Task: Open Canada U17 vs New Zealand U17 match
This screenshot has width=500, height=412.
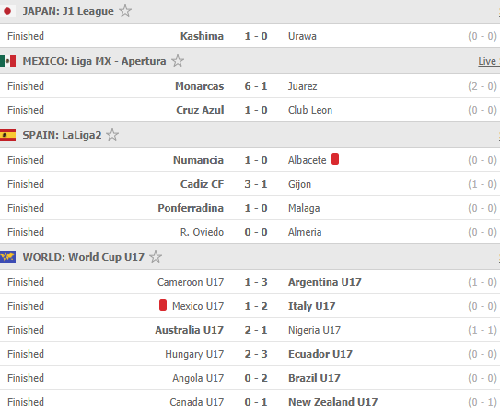Action: 250,401
